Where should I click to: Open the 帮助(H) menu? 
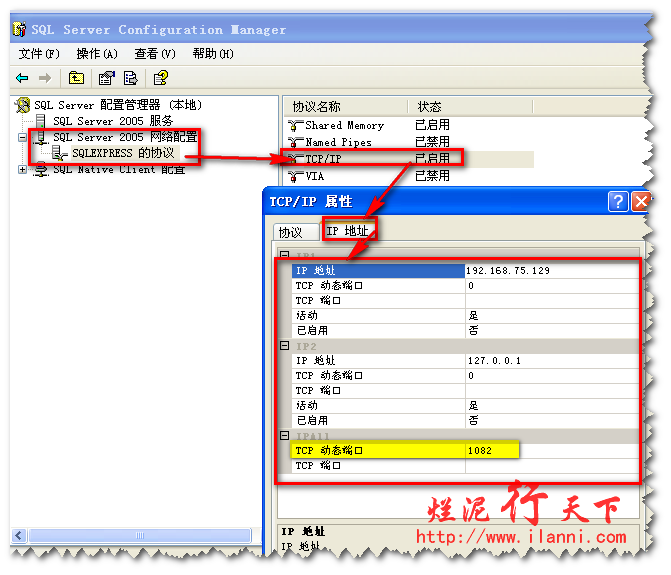[213, 54]
